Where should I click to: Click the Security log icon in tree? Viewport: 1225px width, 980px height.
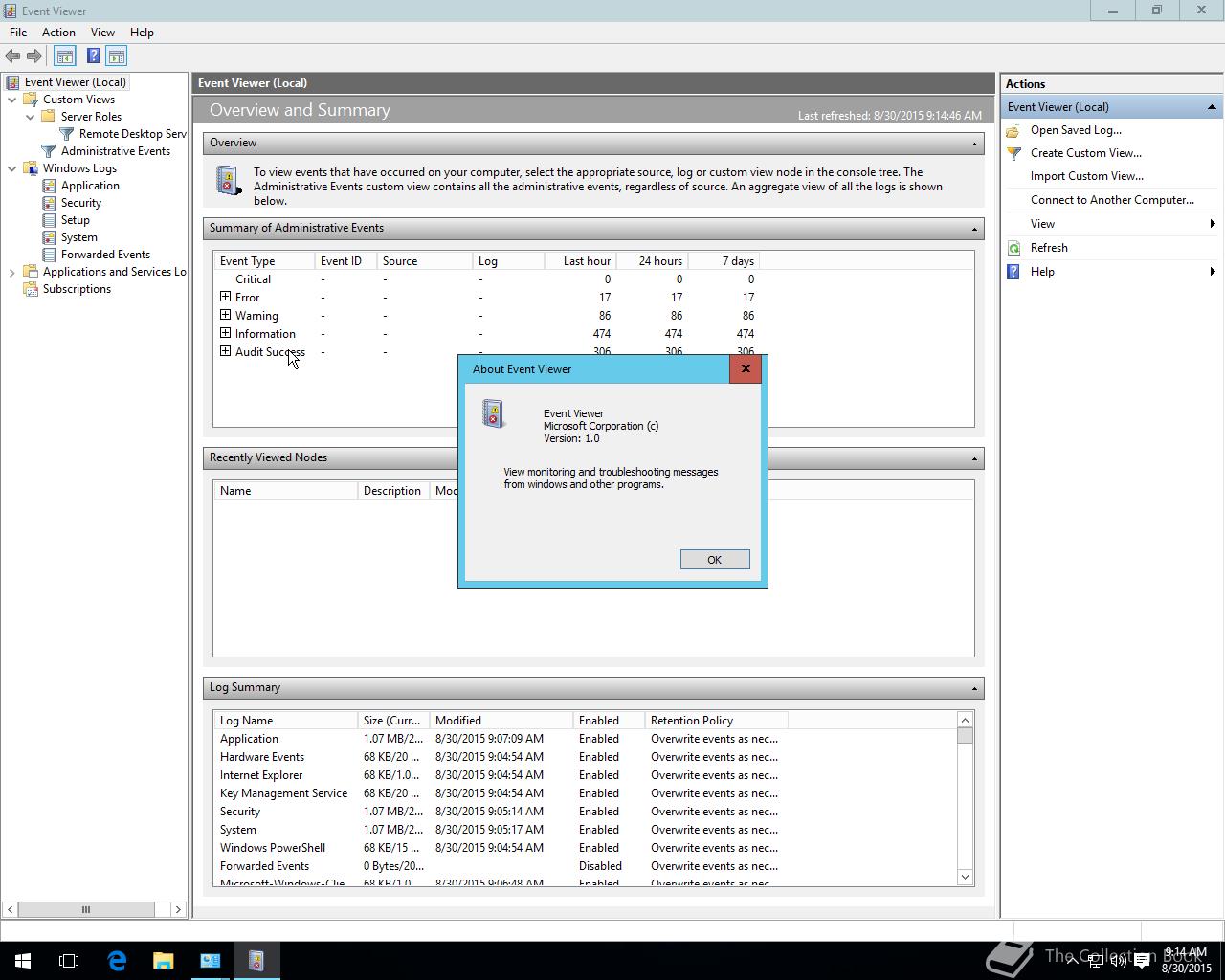(49, 203)
